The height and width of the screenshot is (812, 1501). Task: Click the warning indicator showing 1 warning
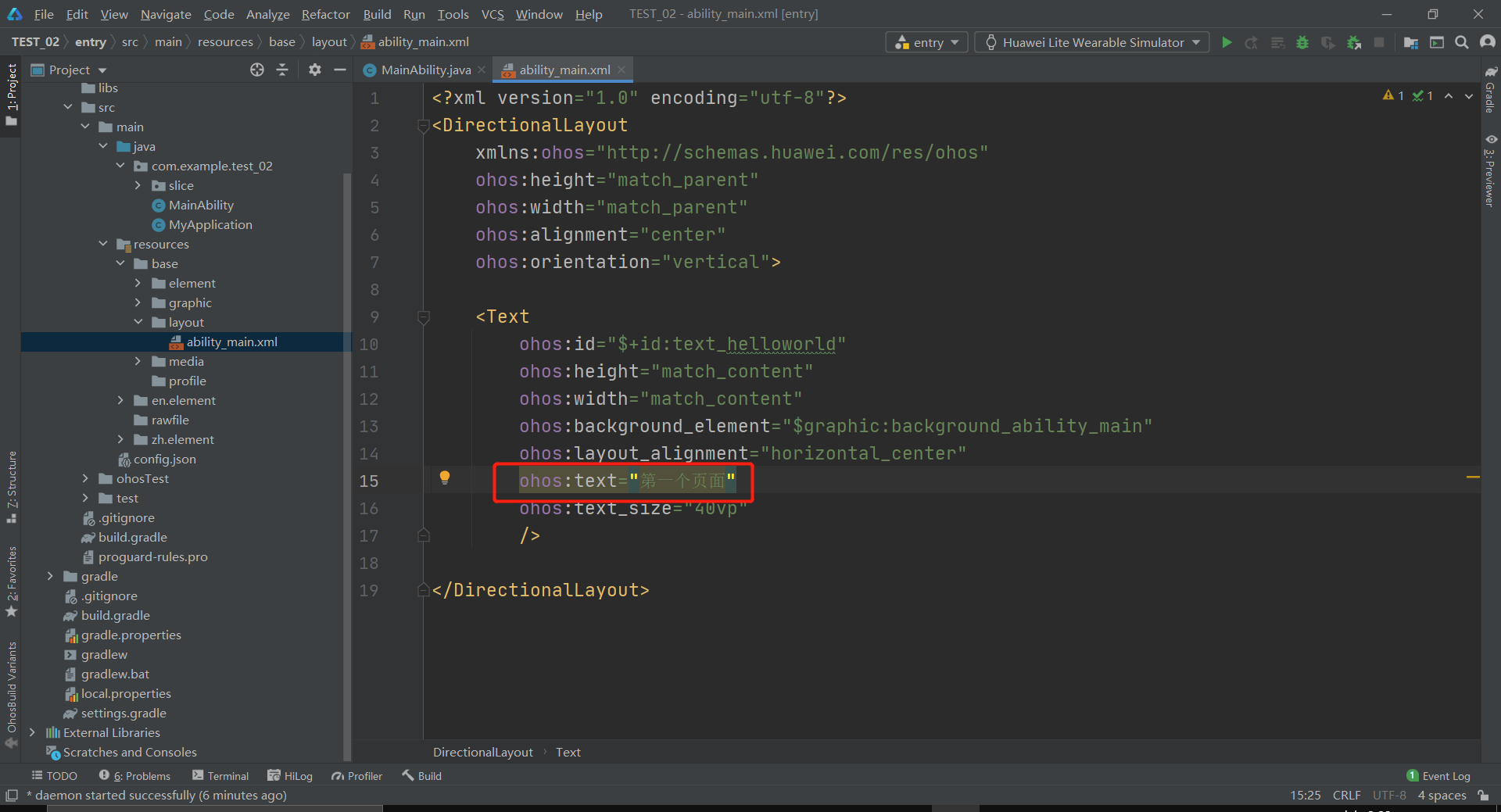click(1393, 95)
